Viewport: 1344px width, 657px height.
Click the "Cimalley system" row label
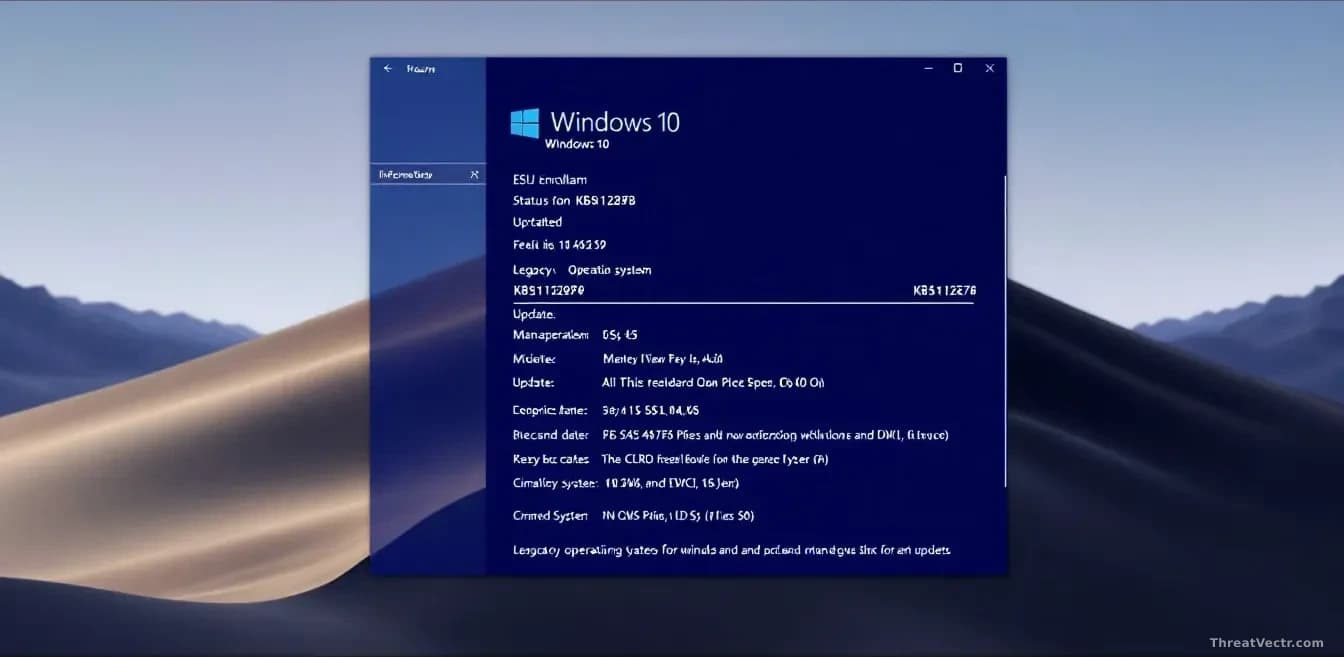[555, 483]
